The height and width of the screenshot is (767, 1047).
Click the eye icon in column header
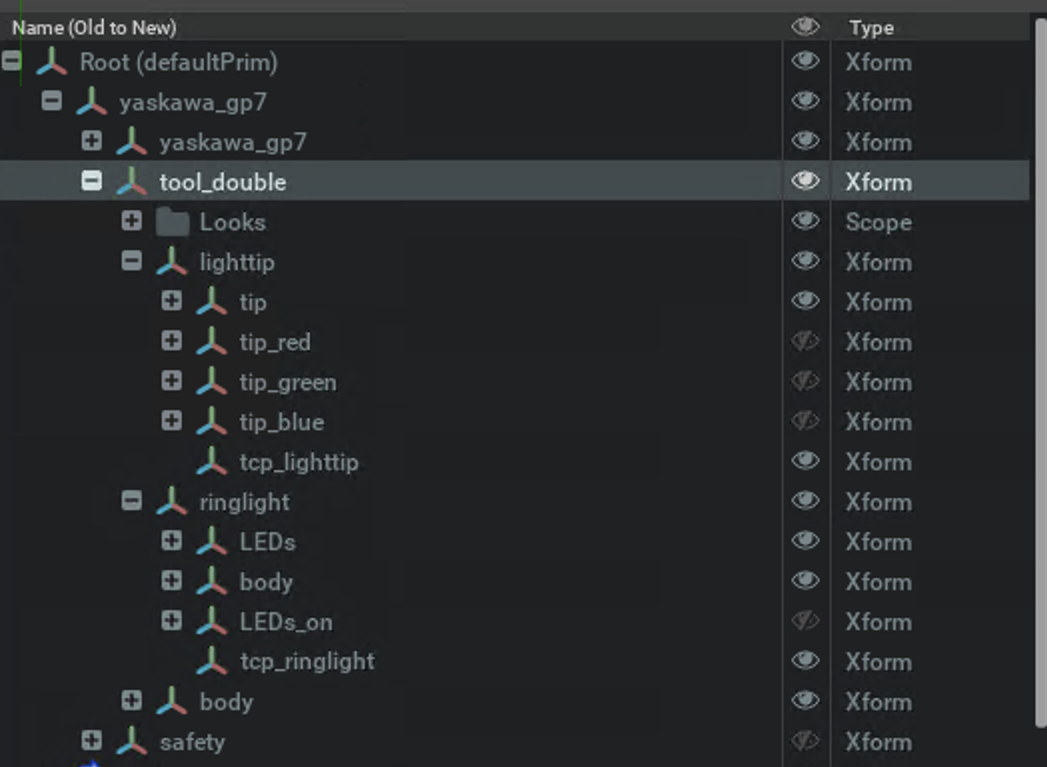tap(805, 27)
